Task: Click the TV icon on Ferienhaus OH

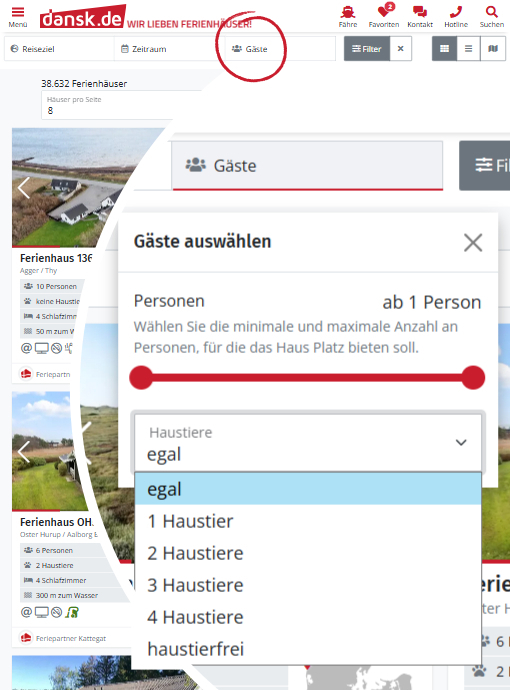Action: 41,612
